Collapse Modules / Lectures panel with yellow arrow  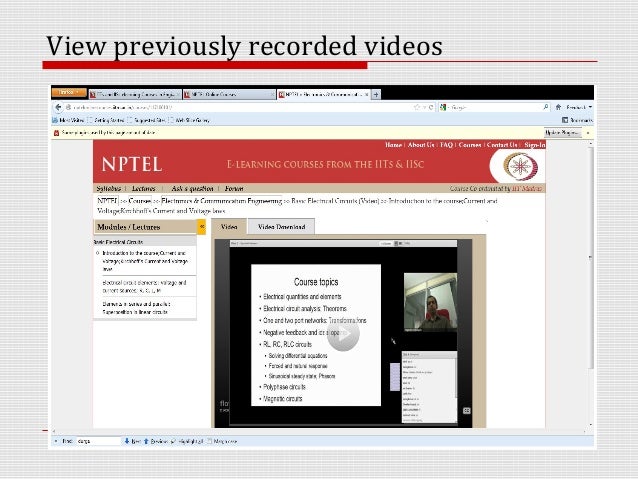click(x=201, y=227)
